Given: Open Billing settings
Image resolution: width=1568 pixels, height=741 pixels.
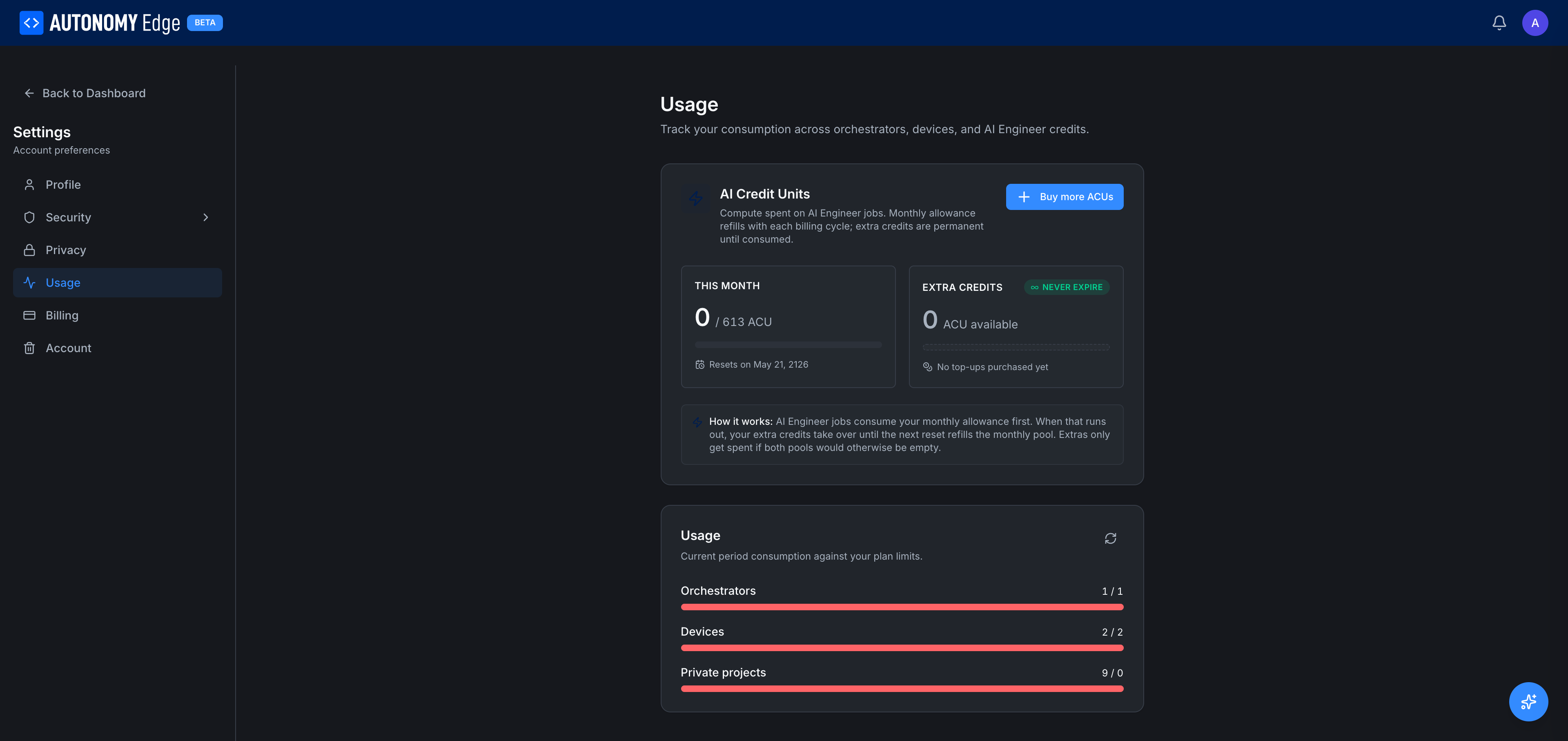Looking at the screenshot, I should pyautogui.click(x=118, y=315).
